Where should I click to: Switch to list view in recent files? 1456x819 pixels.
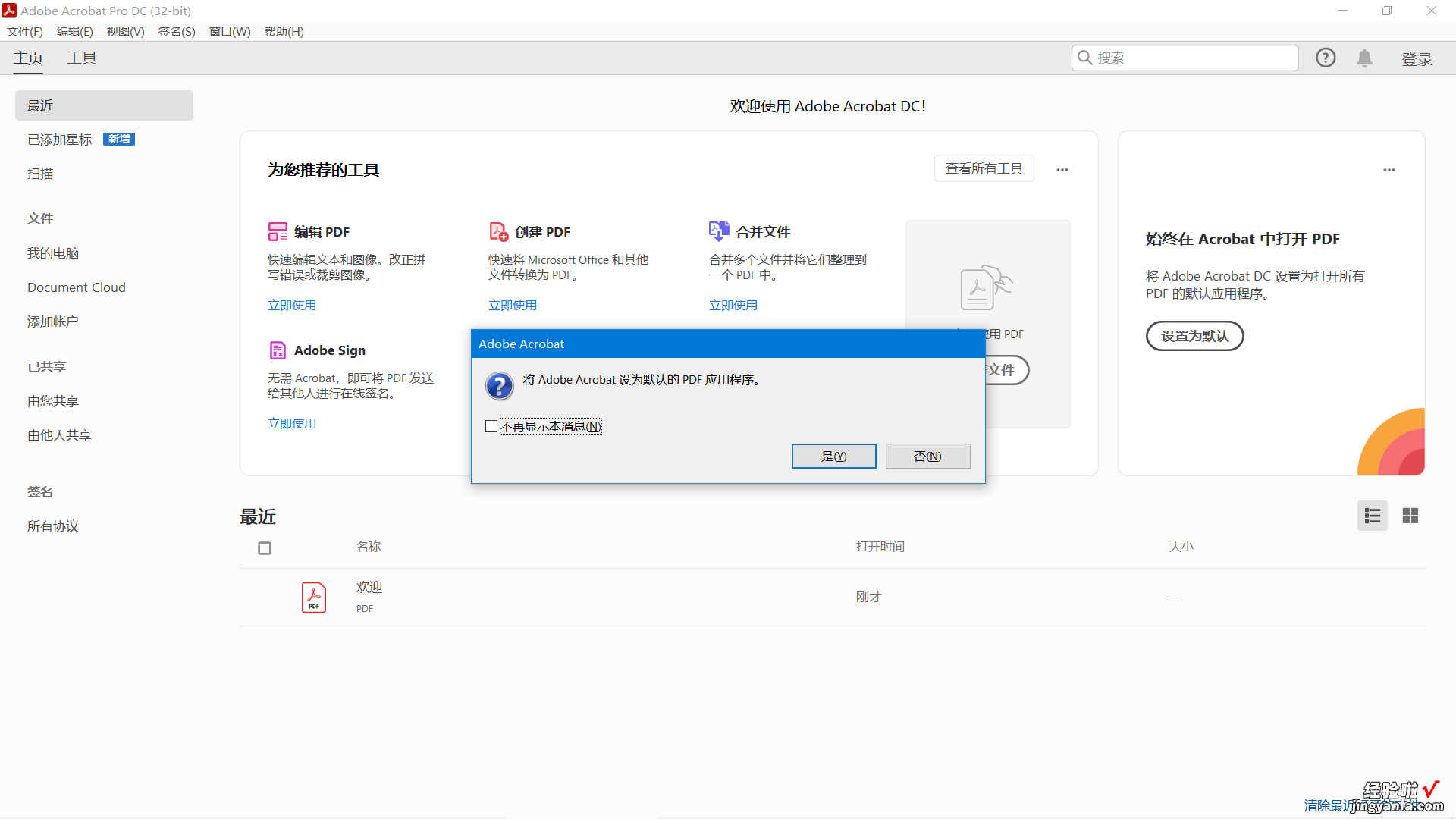click(1372, 516)
